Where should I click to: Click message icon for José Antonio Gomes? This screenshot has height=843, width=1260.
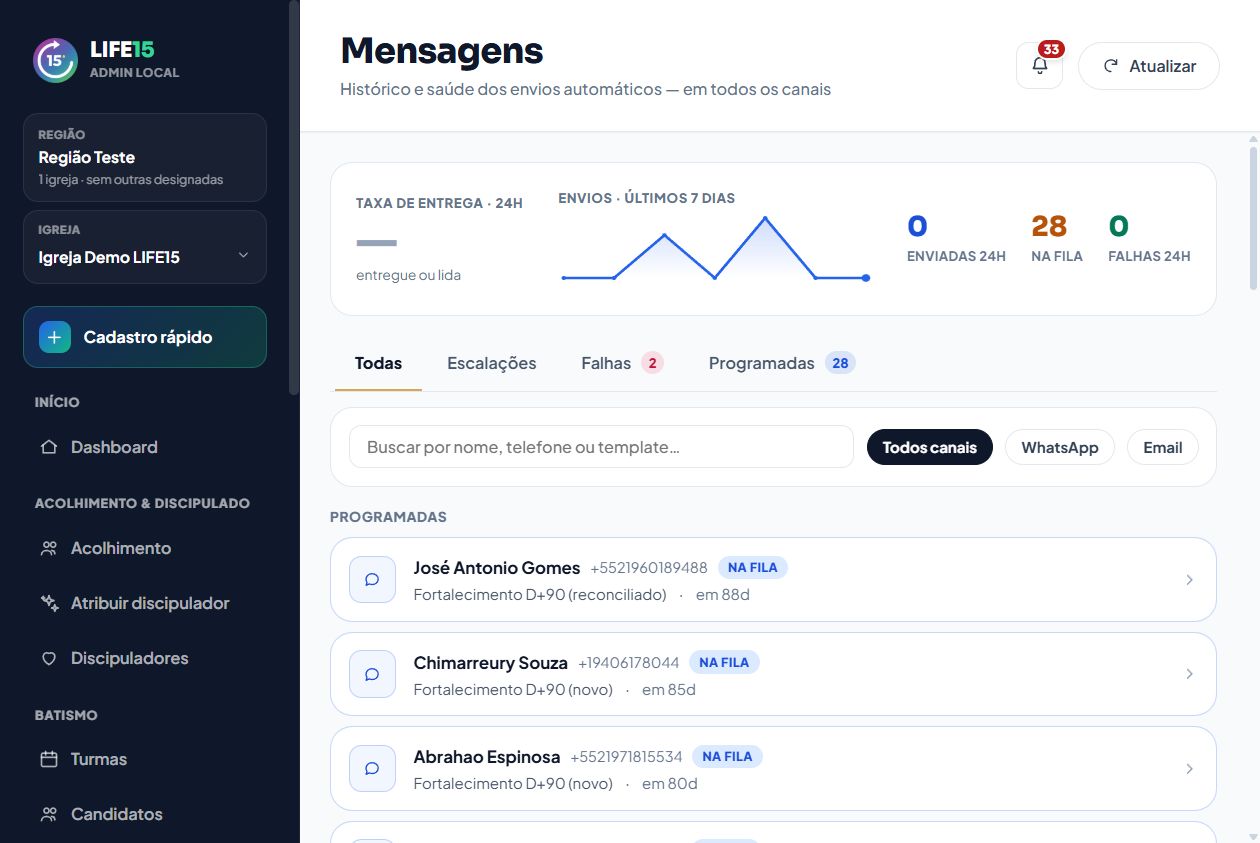[372, 580]
